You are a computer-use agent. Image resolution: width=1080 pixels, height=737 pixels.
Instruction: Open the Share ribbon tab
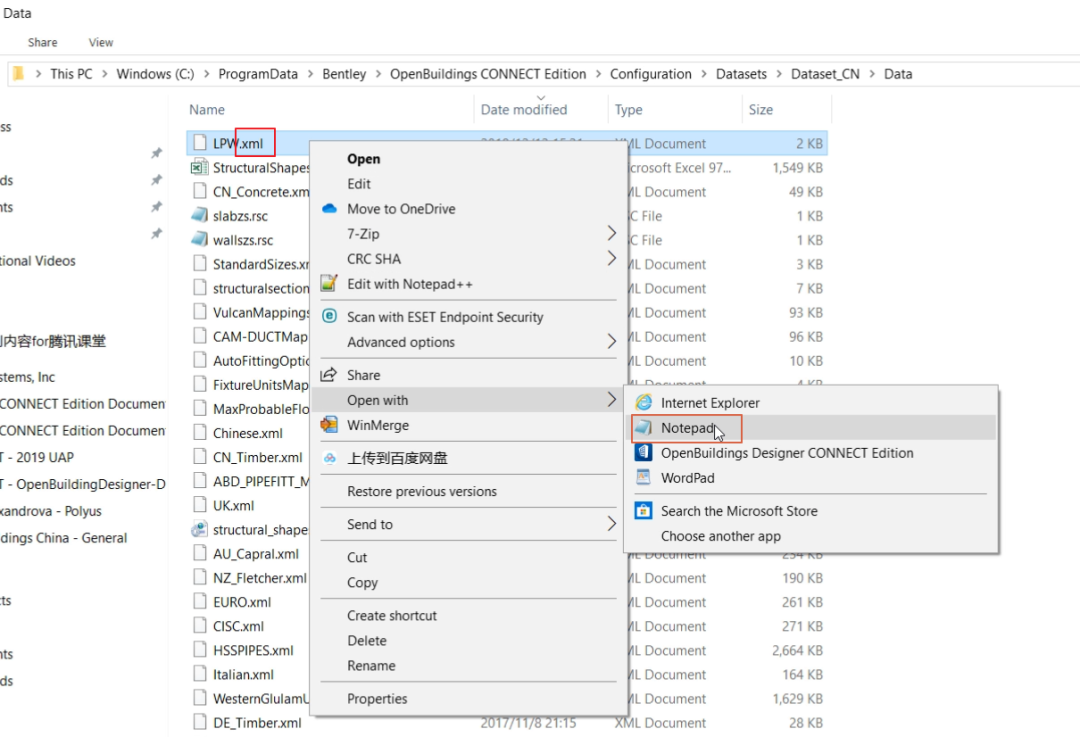(43, 42)
